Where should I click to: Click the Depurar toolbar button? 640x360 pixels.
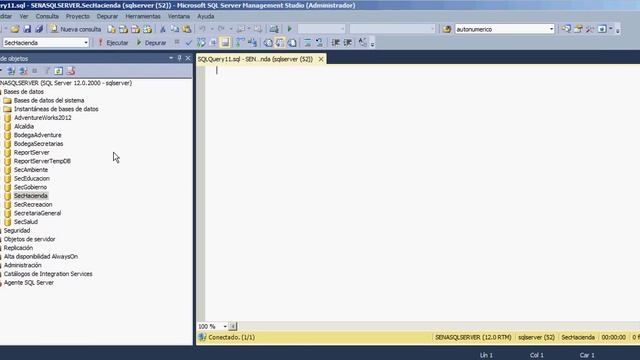(151, 42)
